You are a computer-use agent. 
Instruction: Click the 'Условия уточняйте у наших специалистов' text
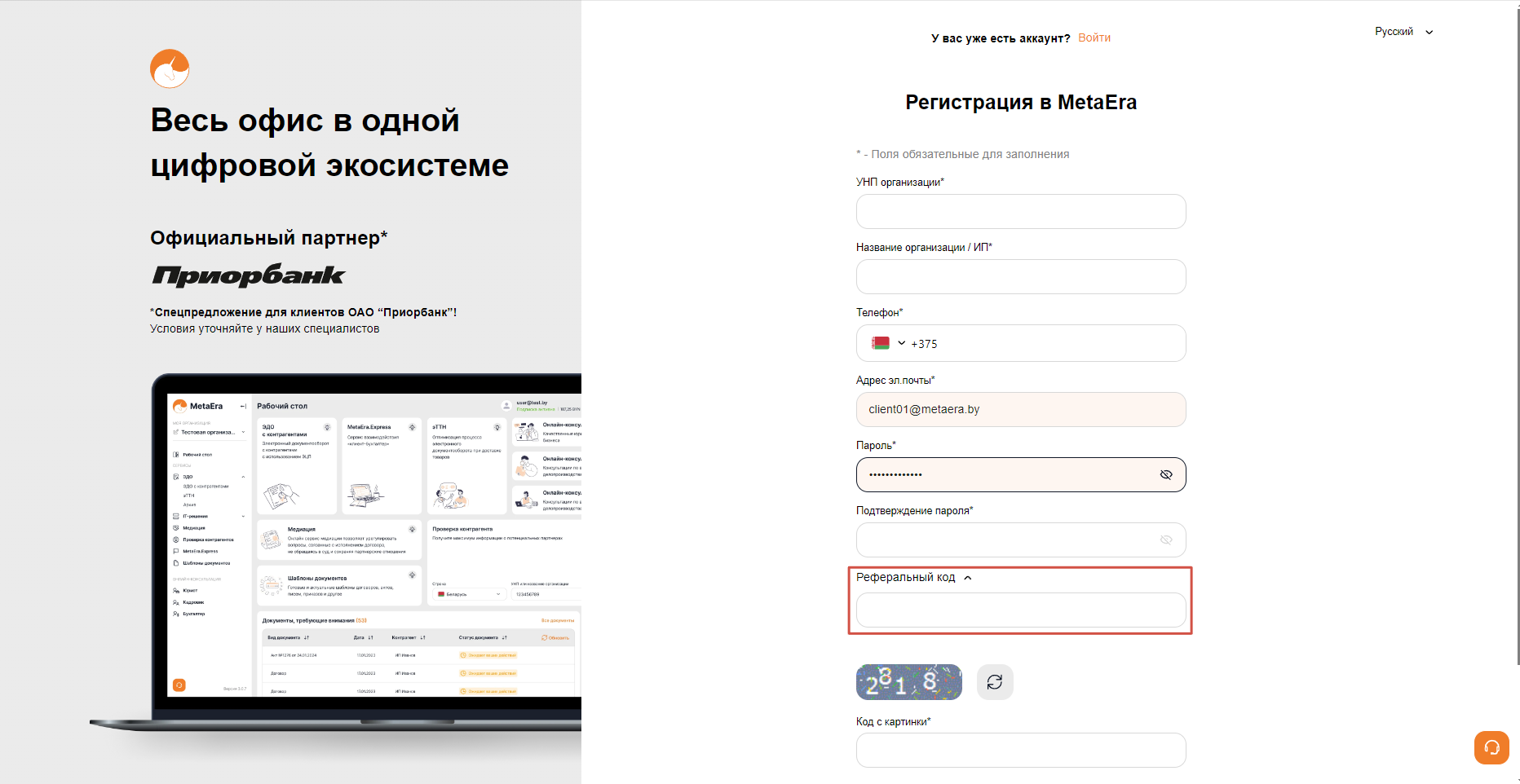click(265, 328)
